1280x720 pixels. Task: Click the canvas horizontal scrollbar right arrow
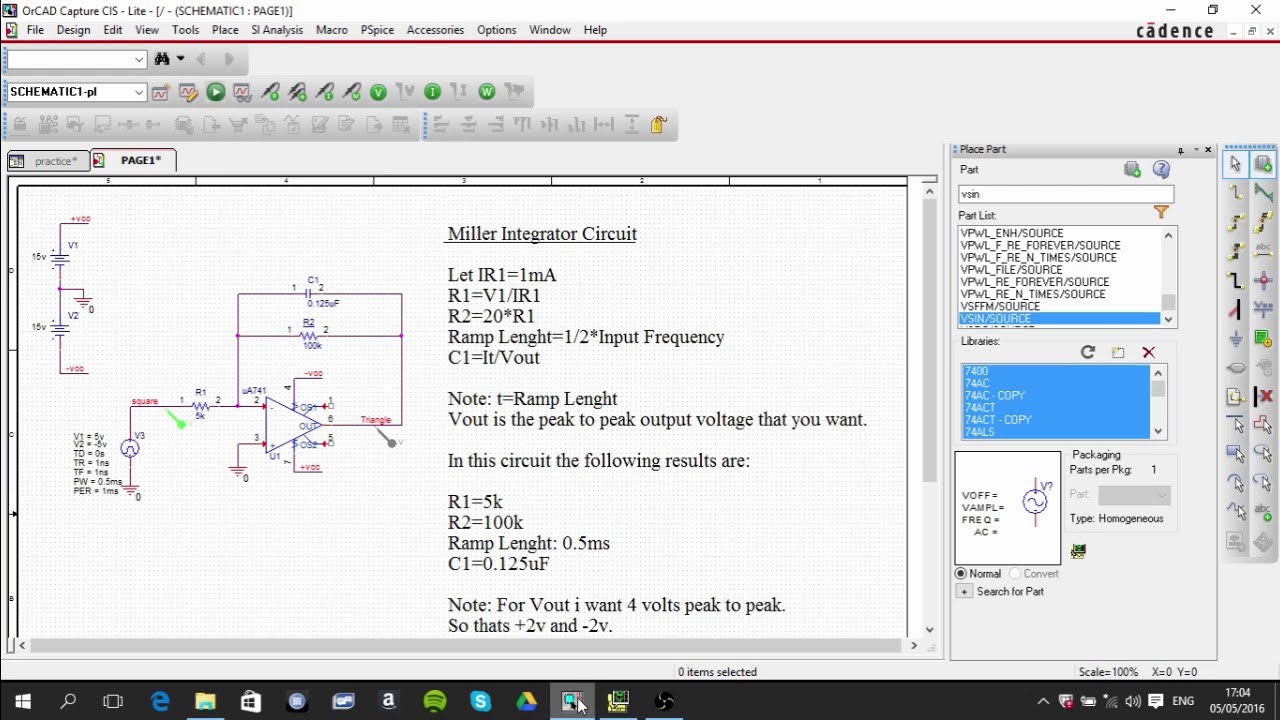tap(914, 646)
